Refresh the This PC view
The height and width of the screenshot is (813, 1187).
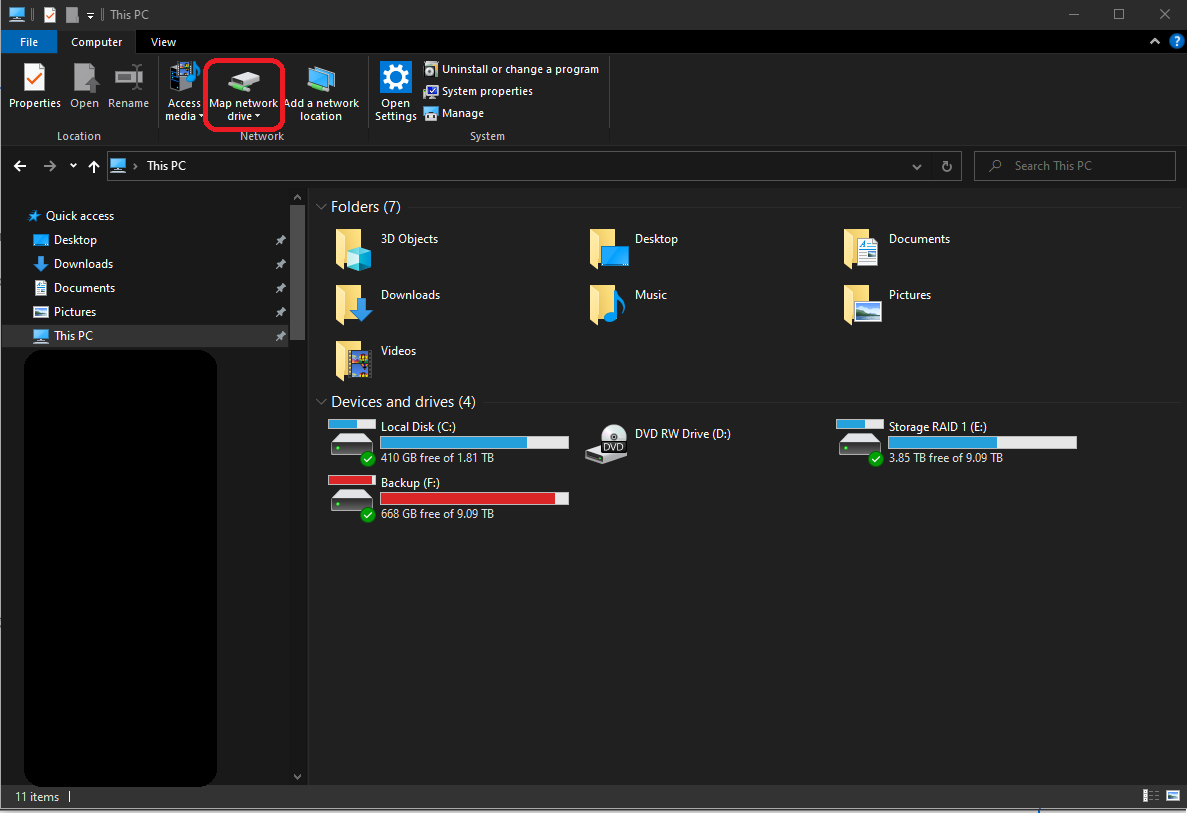click(946, 166)
